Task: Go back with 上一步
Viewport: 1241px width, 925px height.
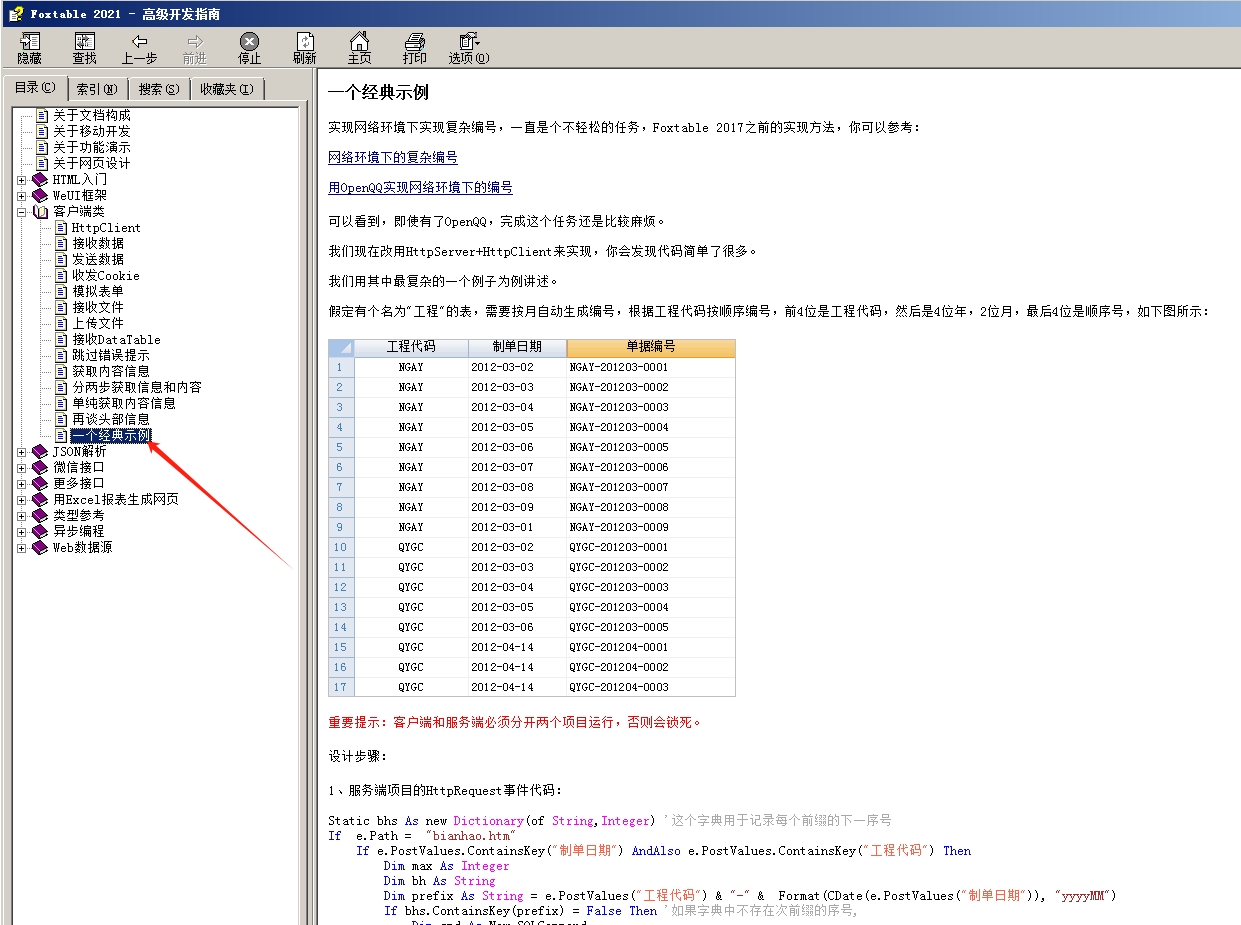Action: (140, 48)
